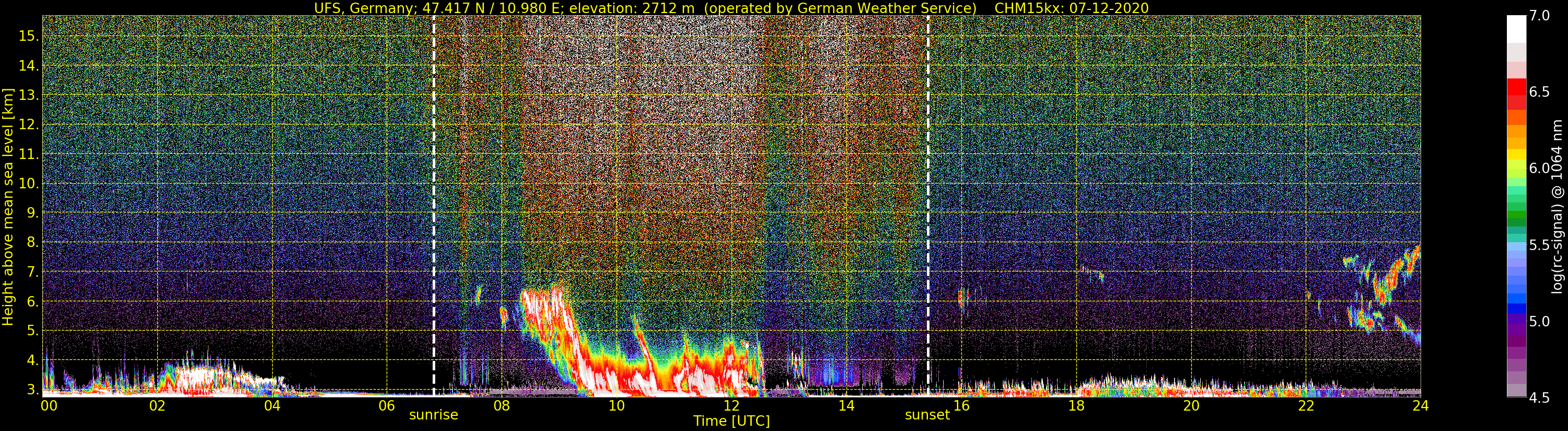Click the 10 km height tick label
1568x431 pixels.
(x=28, y=184)
